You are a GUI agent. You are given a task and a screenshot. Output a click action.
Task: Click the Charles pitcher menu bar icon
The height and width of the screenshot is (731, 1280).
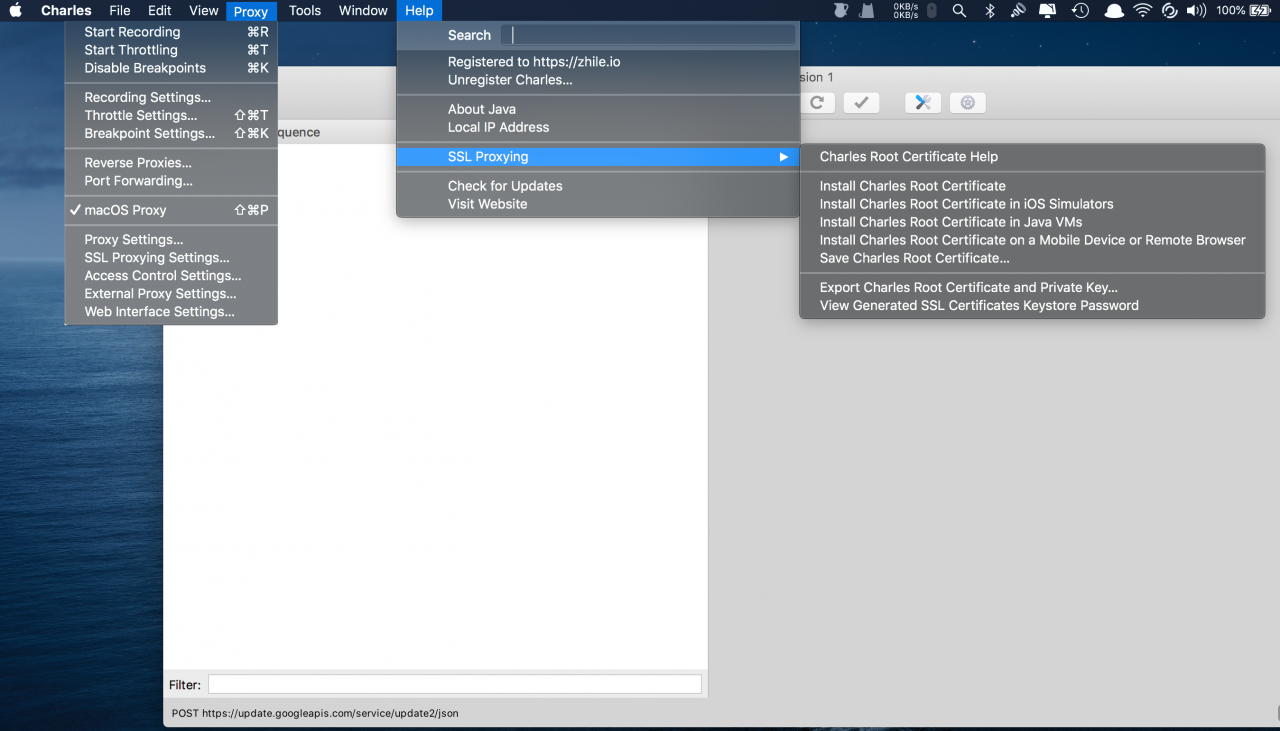(841, 11)
